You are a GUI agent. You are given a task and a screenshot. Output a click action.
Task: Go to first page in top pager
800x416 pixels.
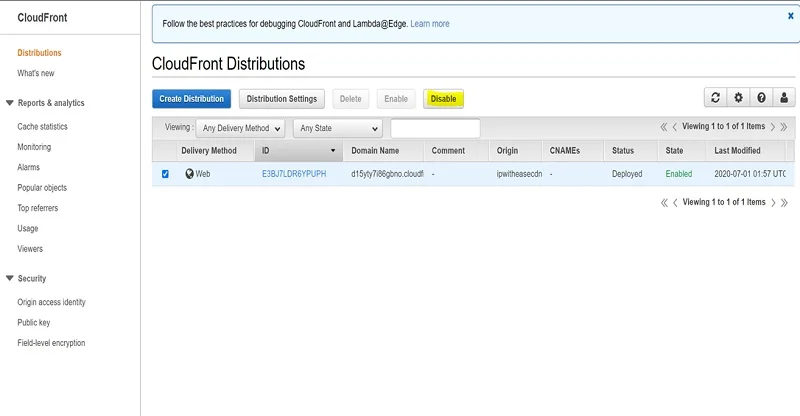664,127
